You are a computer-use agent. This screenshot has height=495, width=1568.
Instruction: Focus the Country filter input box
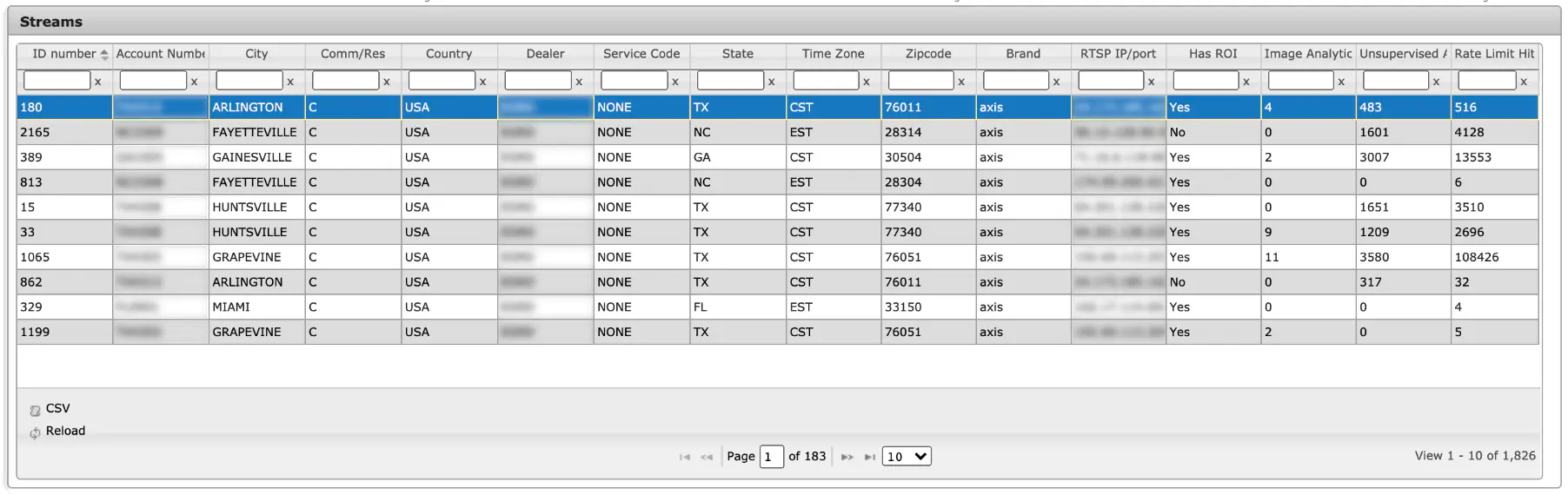[442, 81]
